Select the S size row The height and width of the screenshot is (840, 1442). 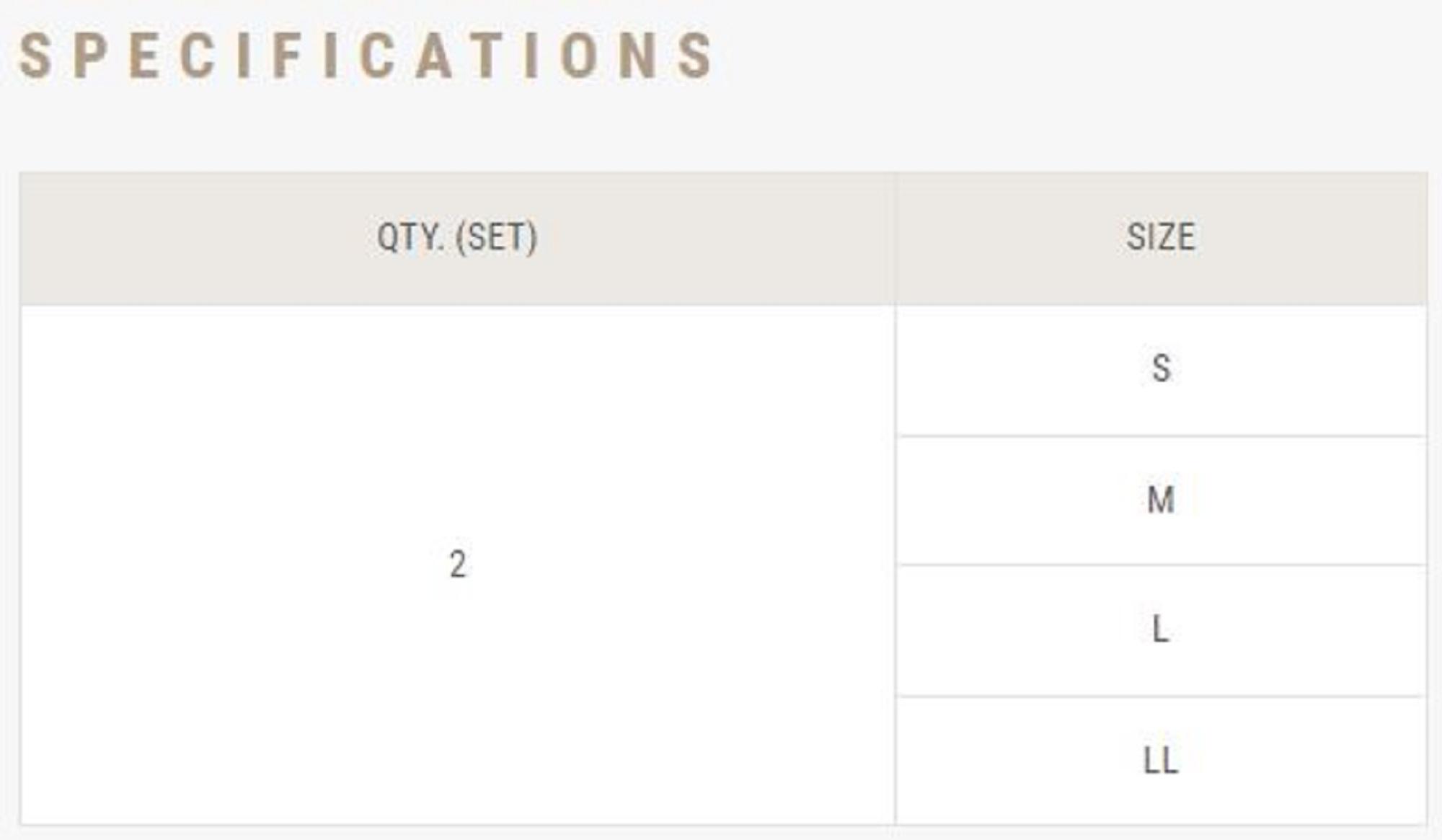pyautogui.click(x=1161, y=368)
